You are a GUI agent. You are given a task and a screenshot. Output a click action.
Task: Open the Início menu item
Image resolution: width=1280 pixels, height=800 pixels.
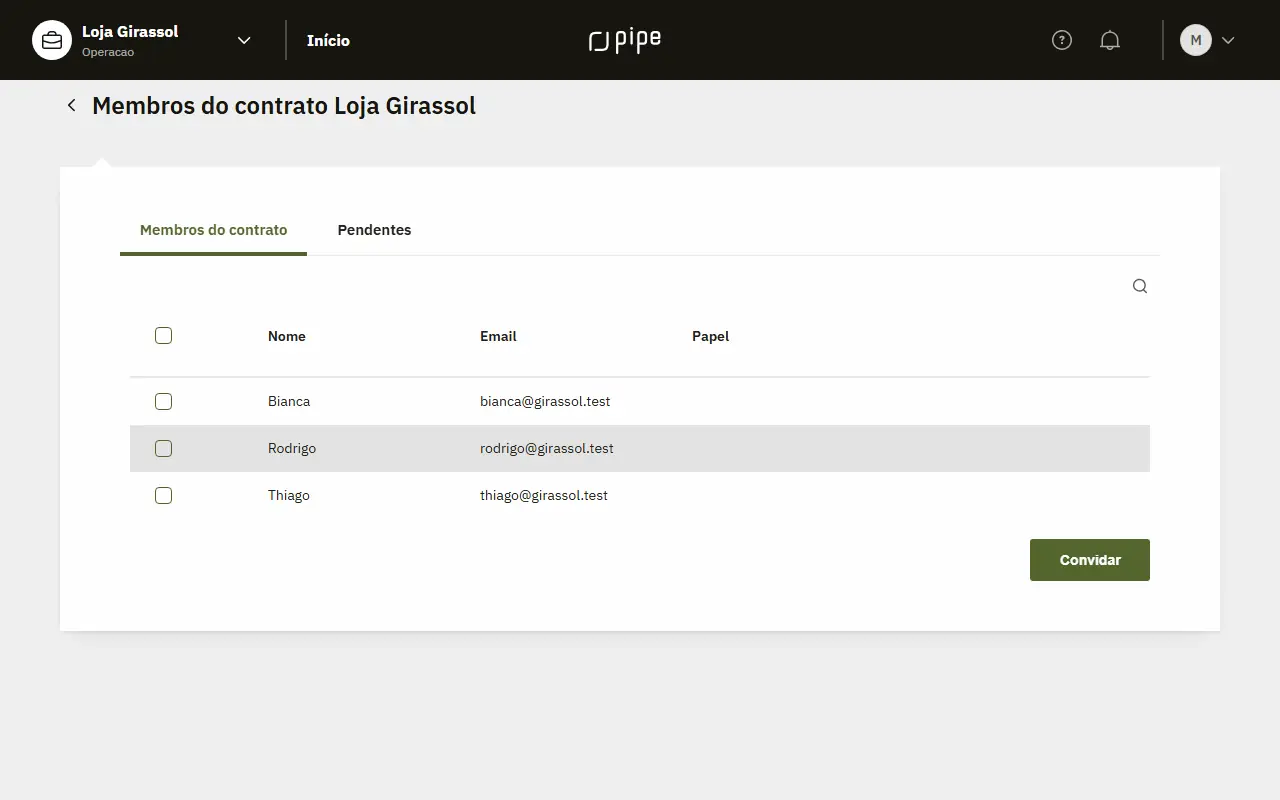(x=328, y=40)
